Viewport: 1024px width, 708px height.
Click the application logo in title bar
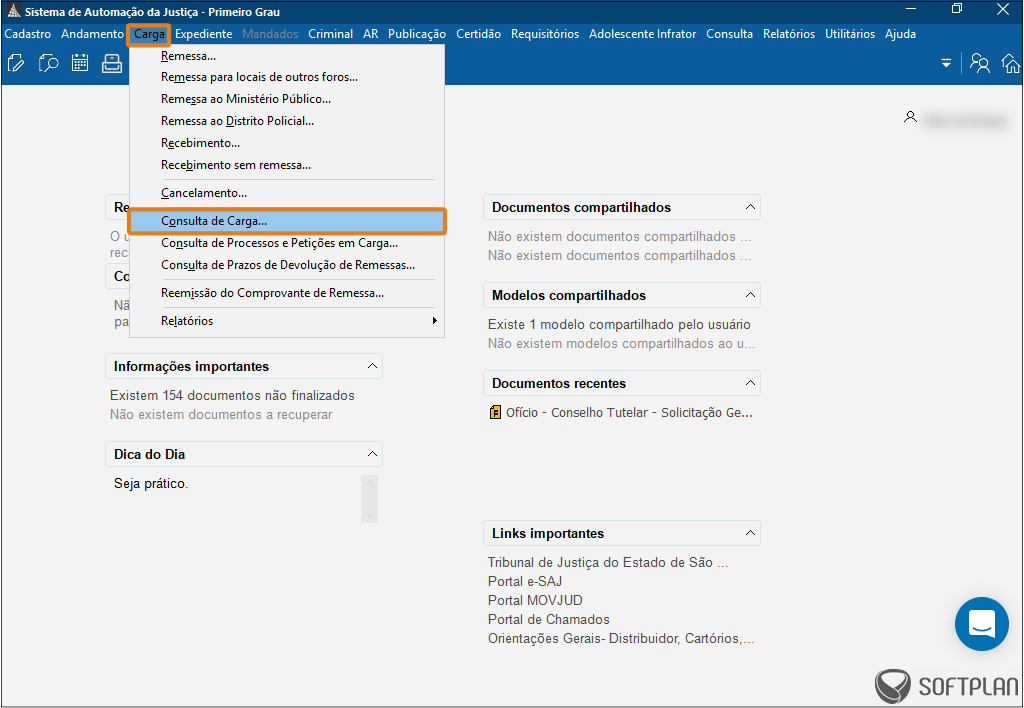pos(13,11)
